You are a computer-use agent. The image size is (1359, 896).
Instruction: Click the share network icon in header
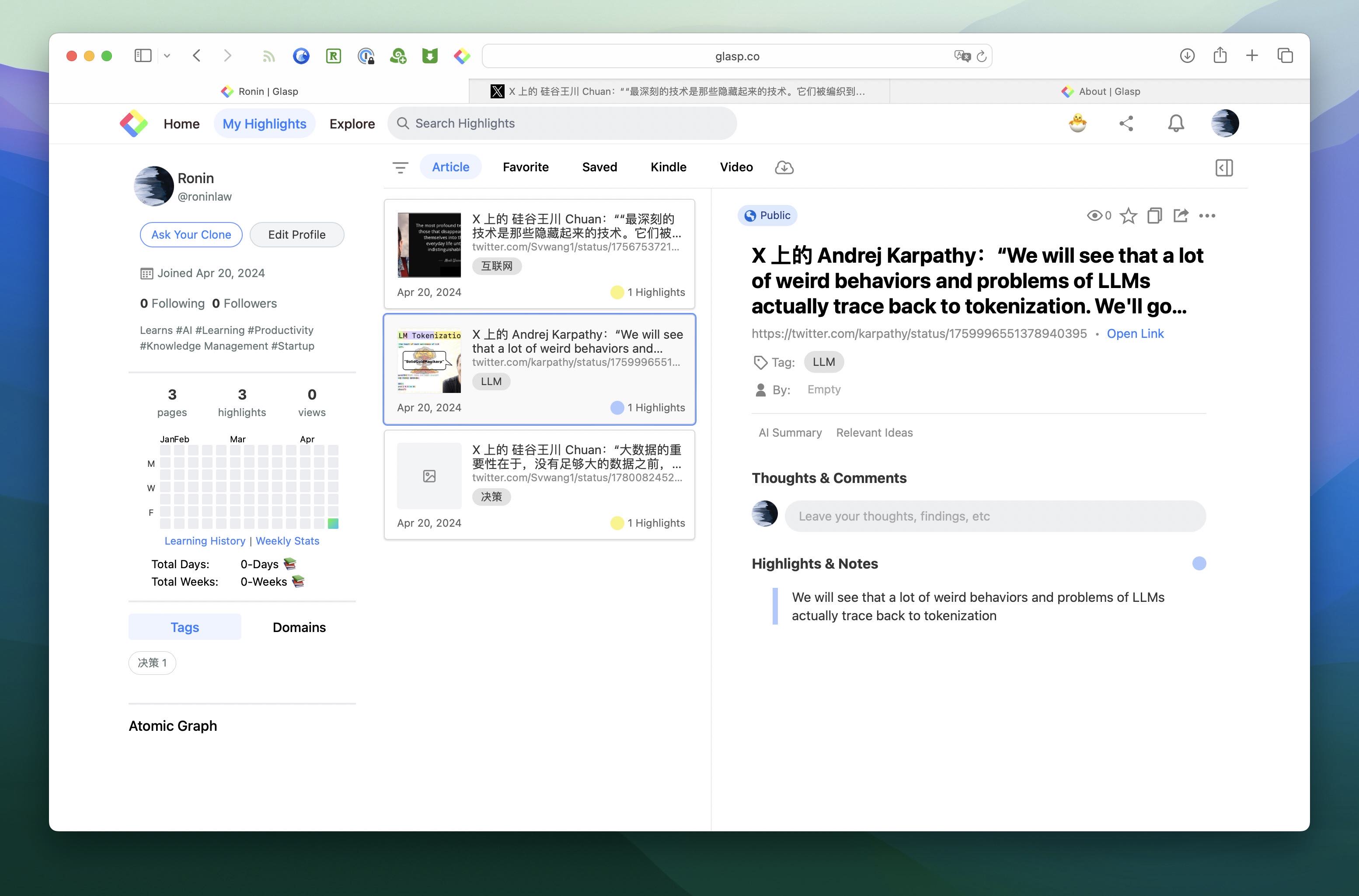pos(1126,123)
